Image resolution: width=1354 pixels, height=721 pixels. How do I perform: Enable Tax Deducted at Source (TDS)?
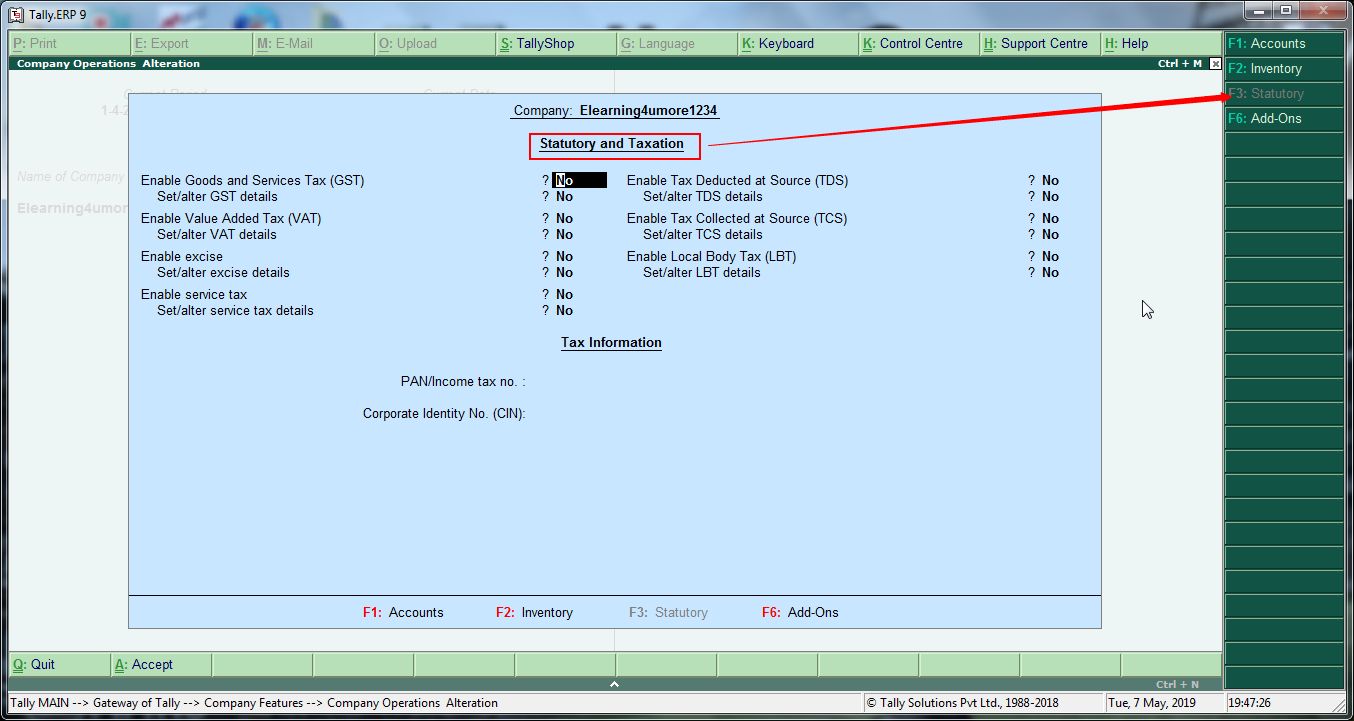pyautogui.click(x=1049, y=180)
